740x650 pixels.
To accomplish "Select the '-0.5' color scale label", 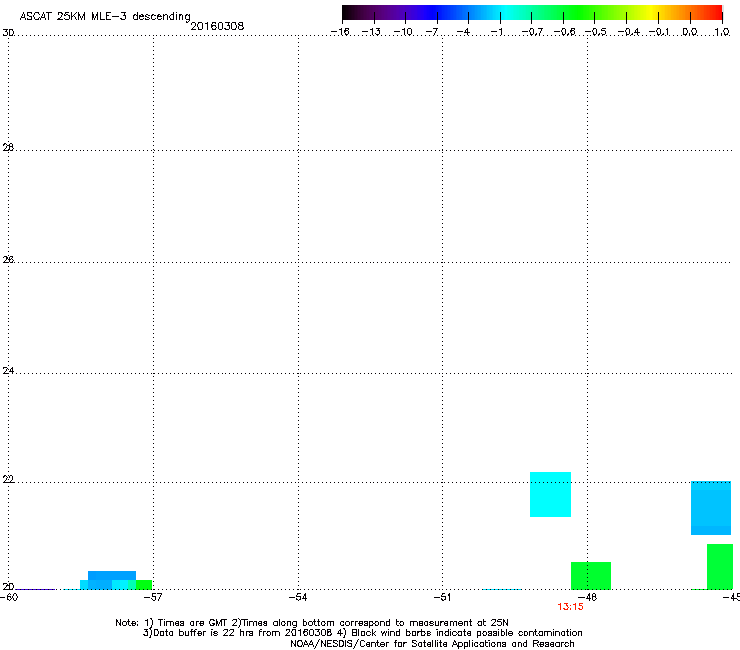I will pos(596,32).
